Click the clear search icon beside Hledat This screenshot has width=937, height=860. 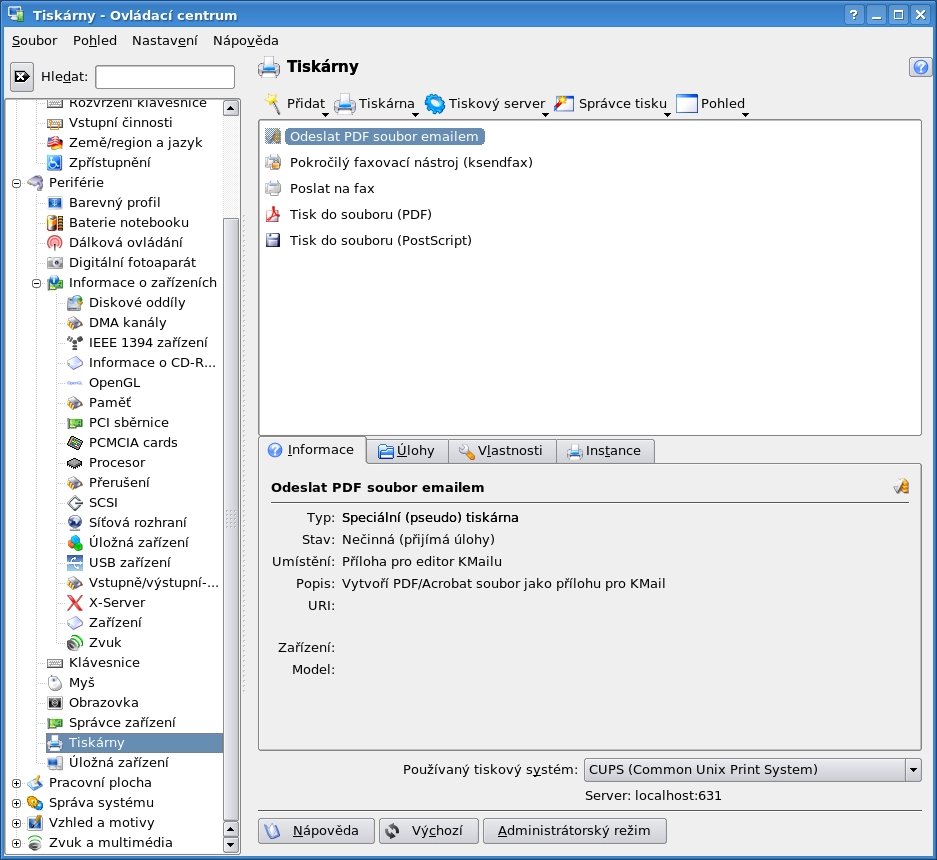[x=22, y=76]
